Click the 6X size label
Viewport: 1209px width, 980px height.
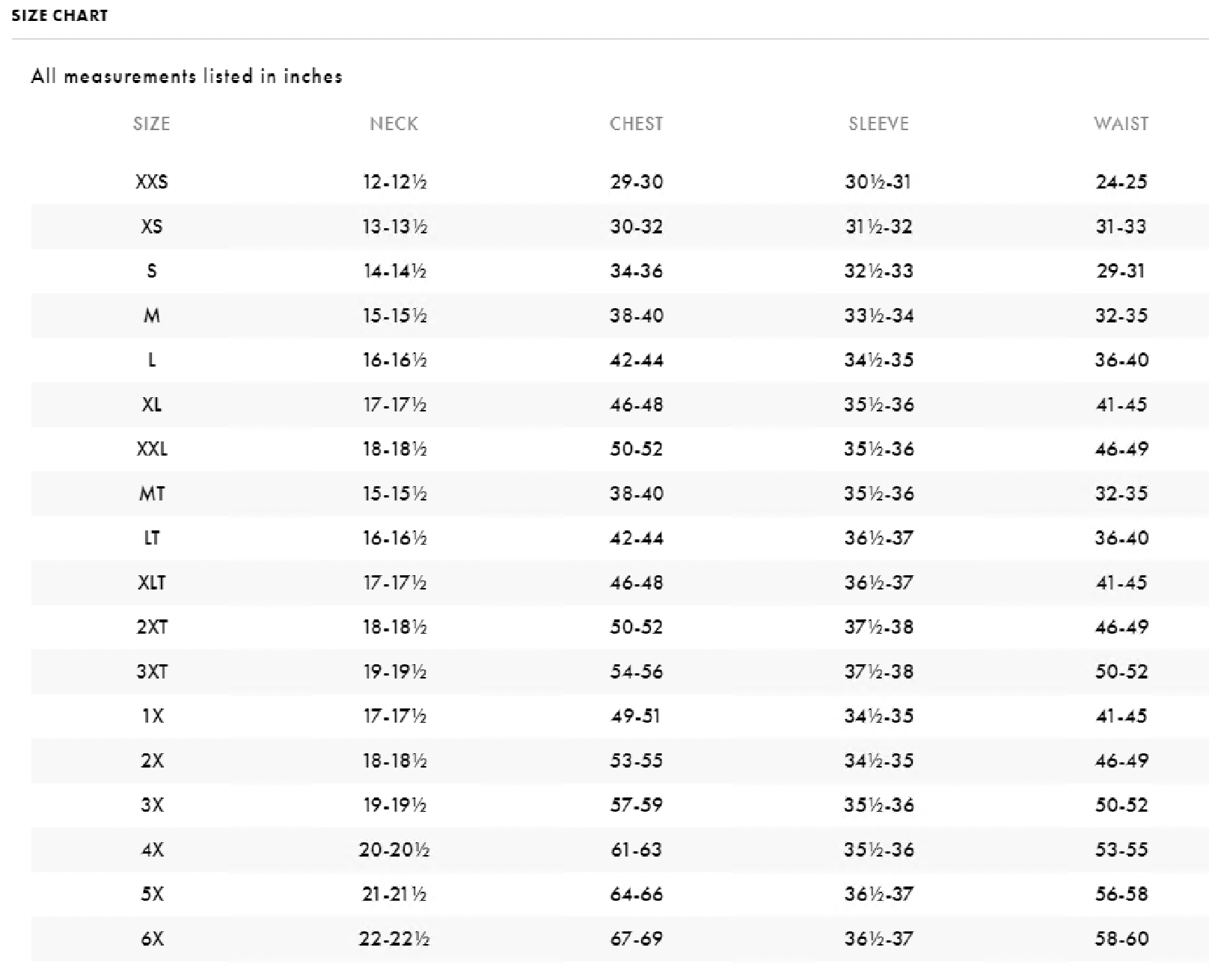pyautogui.click(x=151, y=939)
